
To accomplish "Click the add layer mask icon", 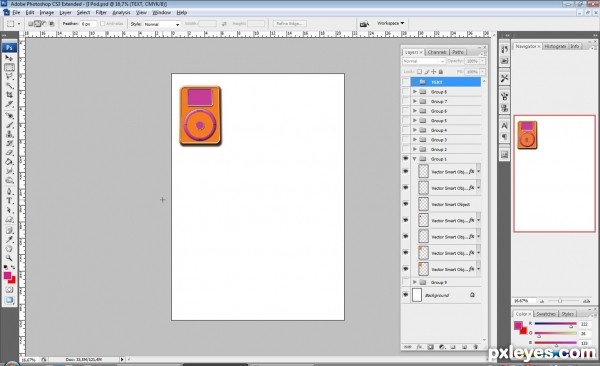I will coord(430,347).
